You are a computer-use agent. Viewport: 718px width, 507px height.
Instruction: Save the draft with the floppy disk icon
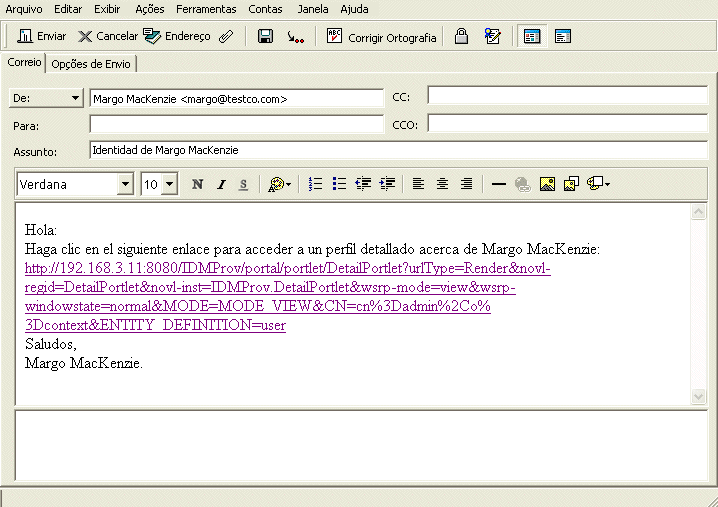pos(265,36)
